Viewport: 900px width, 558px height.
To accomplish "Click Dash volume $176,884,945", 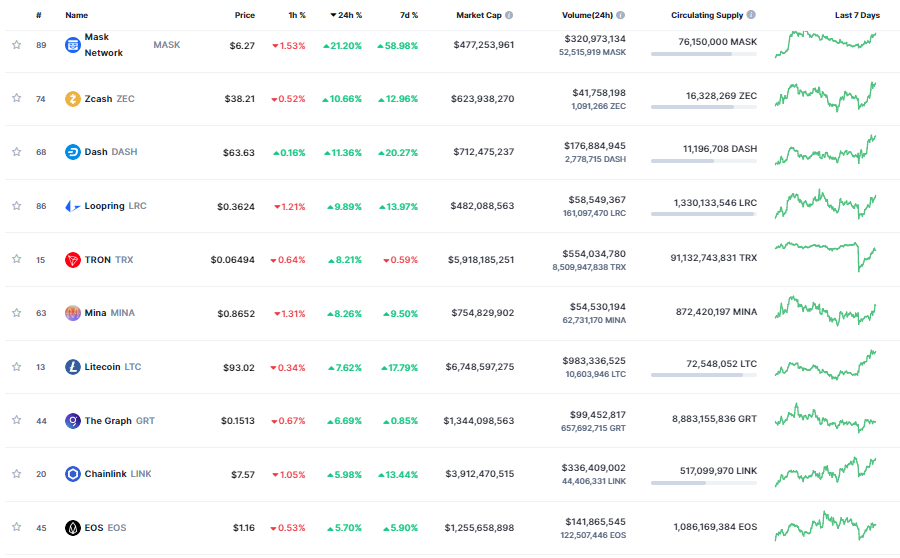I will click(x=595, y=146).
